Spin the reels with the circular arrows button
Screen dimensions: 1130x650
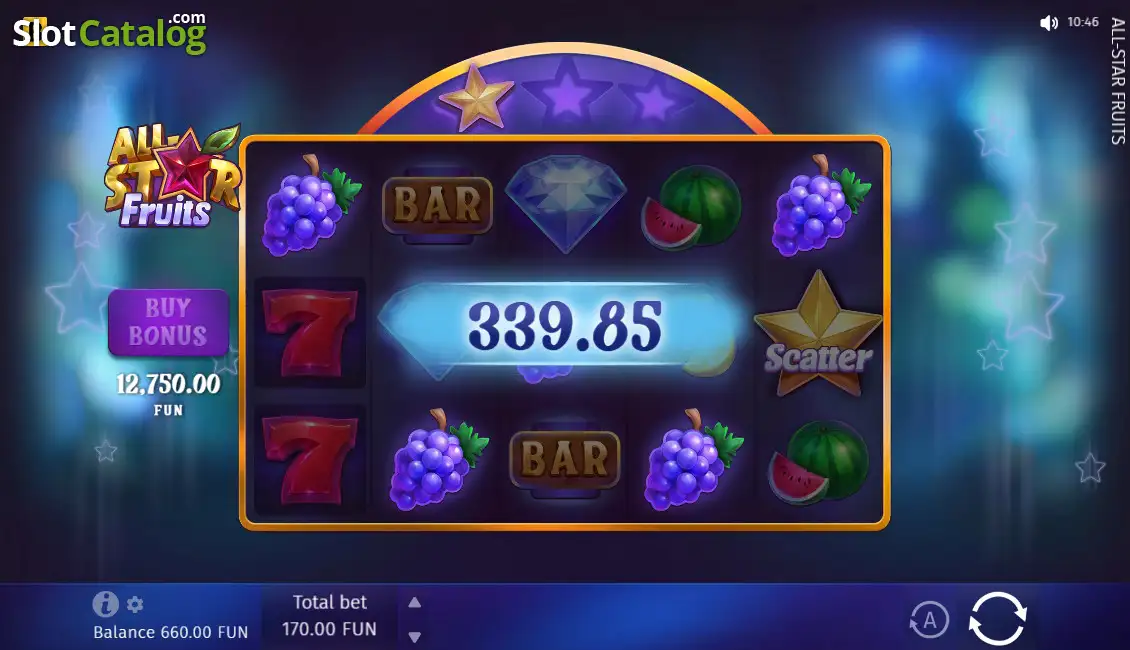click(x=997, y=618)
